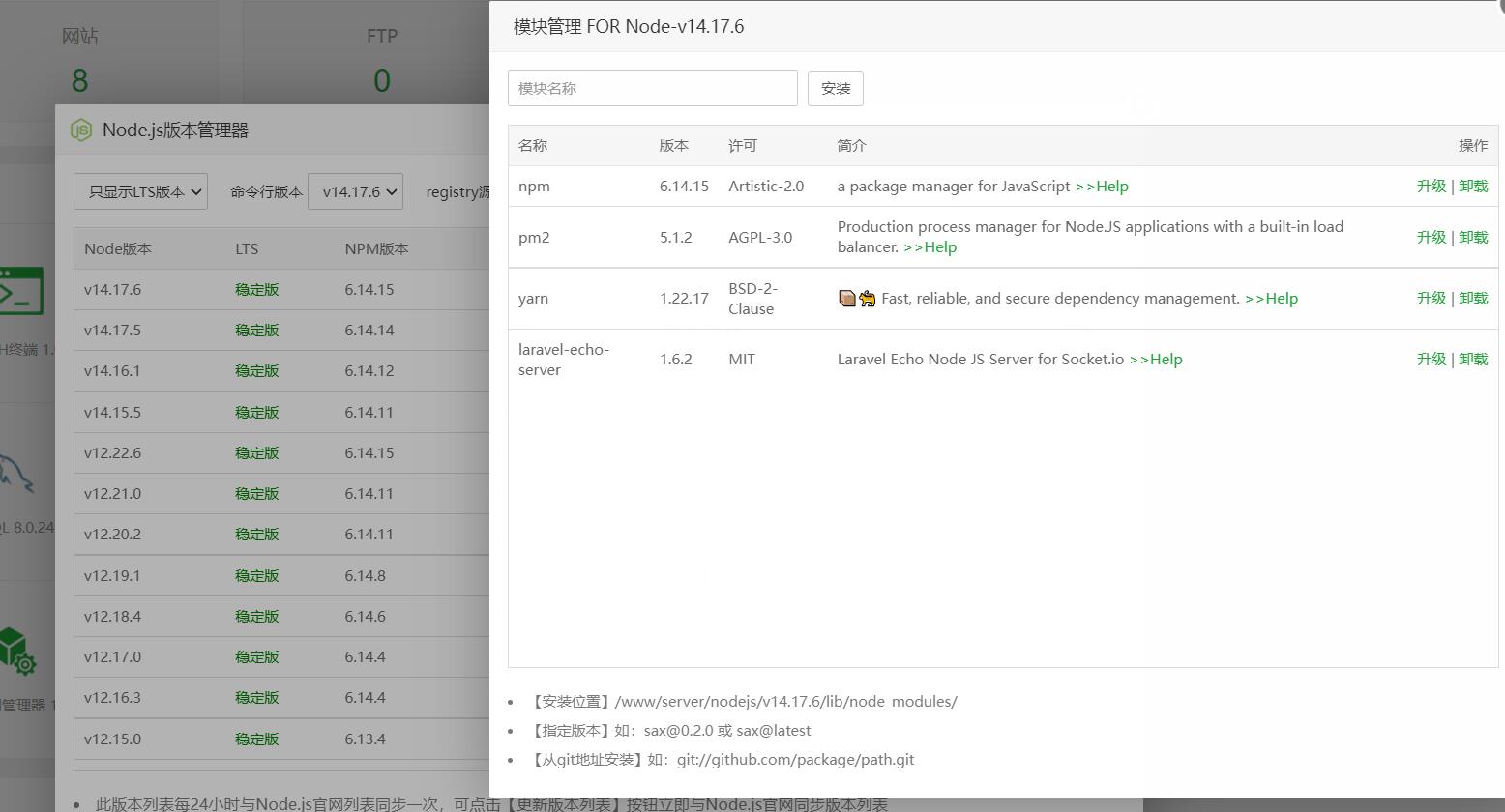Select the v14.17.5 row in version list
This screenshot has height=812, width=1505.
(281, 331)
